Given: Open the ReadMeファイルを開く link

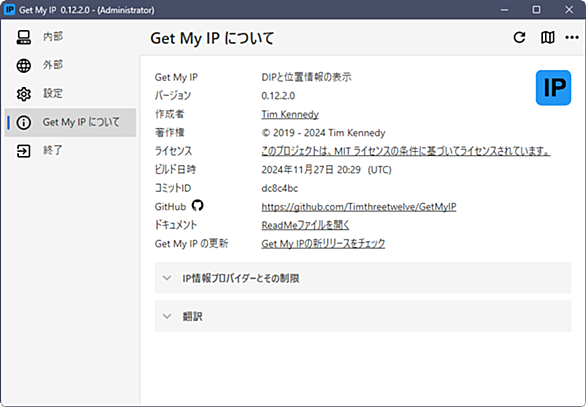Looking at the screenshot, I should pyautogui.click(x=305, y=225).
